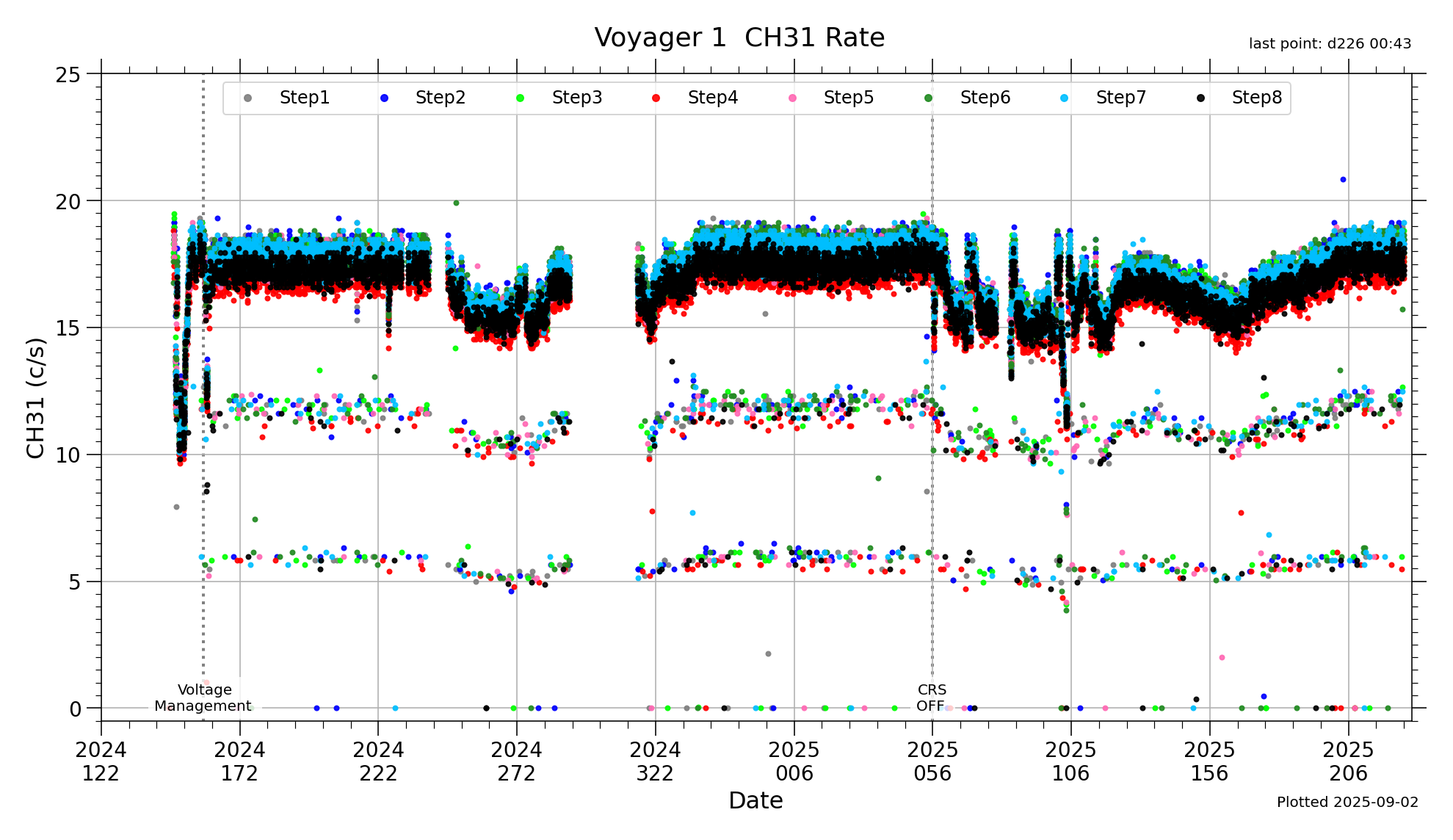
Task: Click the cyan Step7 legend marker
Action: click(x=1065, y=98)
